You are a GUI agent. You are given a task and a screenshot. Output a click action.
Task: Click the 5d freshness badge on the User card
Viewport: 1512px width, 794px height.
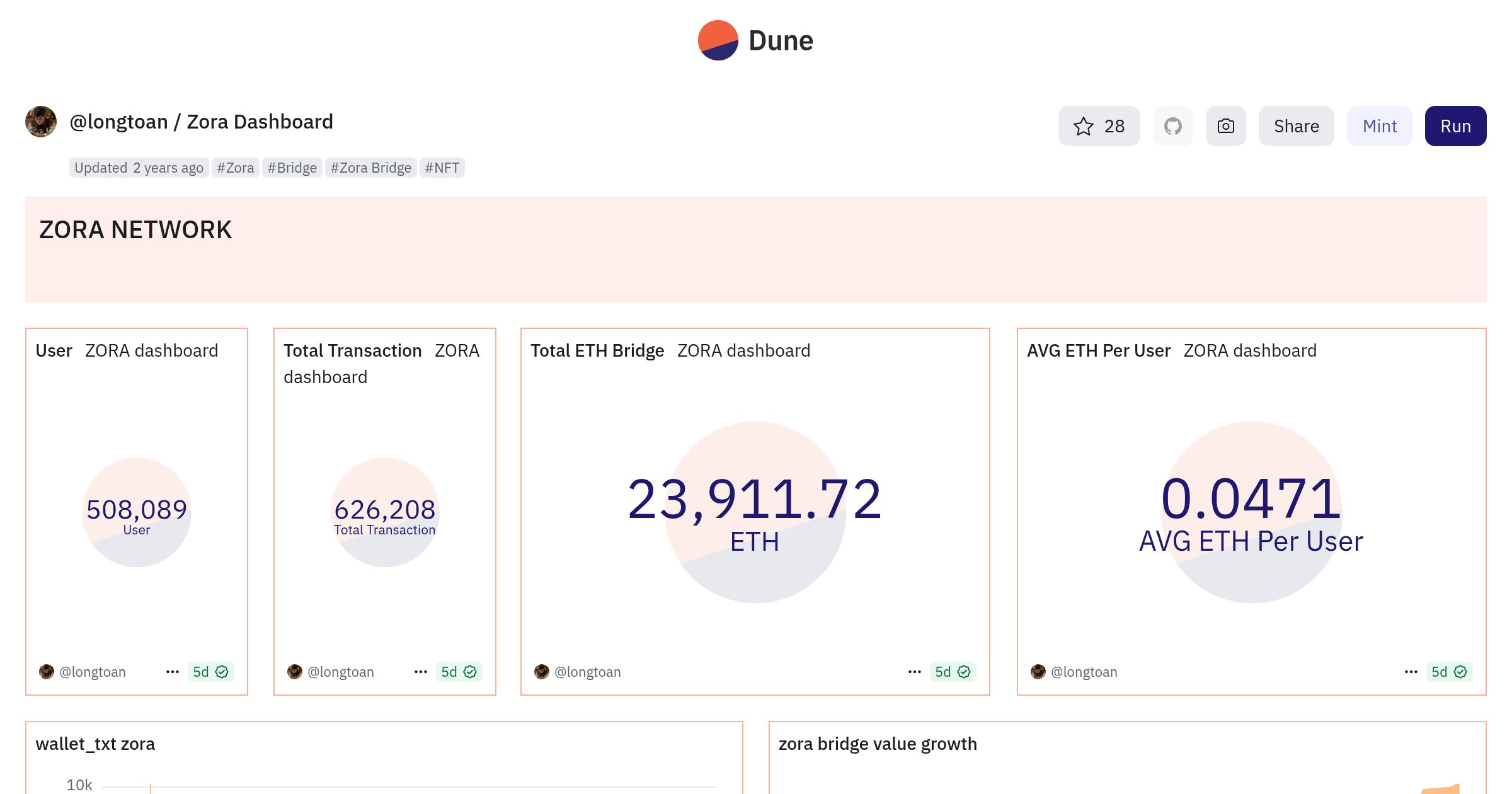pyautogui.click(x=210, y=672)
